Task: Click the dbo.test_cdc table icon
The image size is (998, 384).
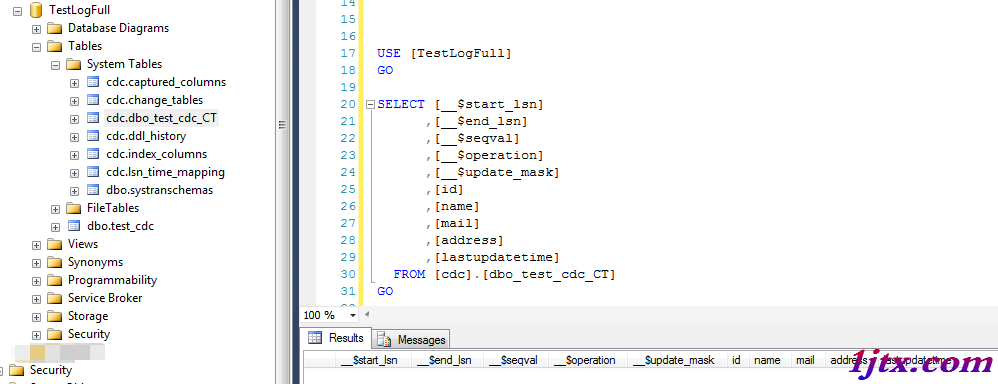Action: point(74,226)
